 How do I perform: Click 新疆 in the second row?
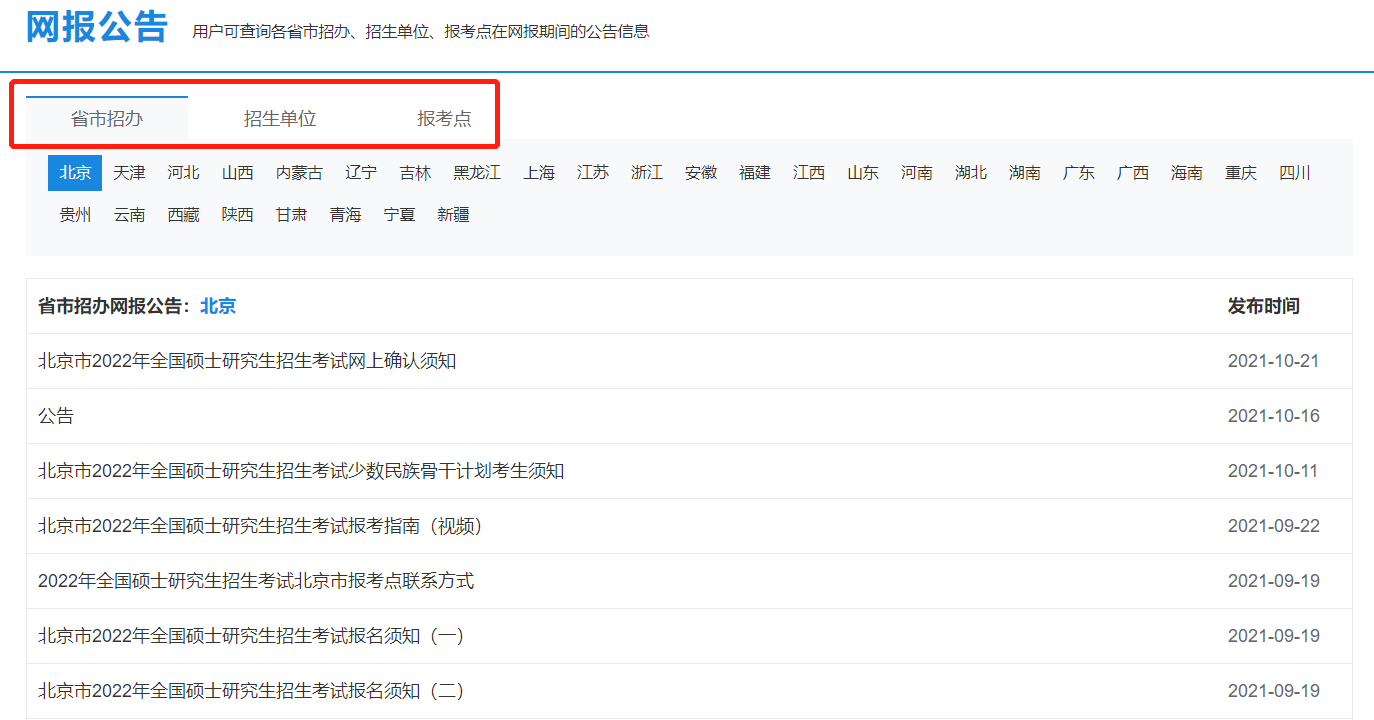453,215
